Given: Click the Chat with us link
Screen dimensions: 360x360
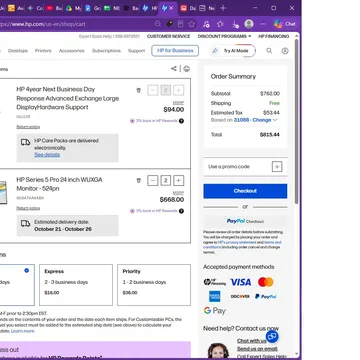Looking at the screenshot, I should click(252, 341).
